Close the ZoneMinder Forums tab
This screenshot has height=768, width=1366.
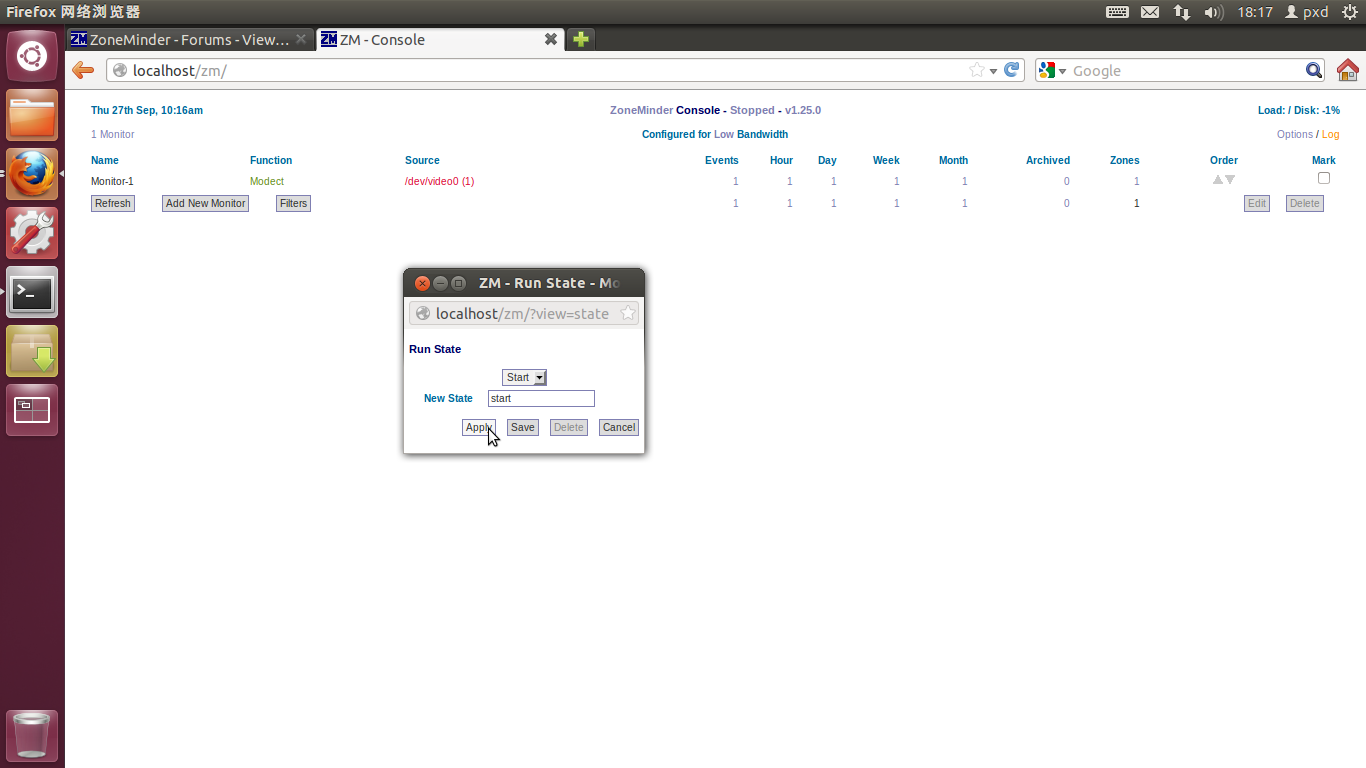pos(301,39)
